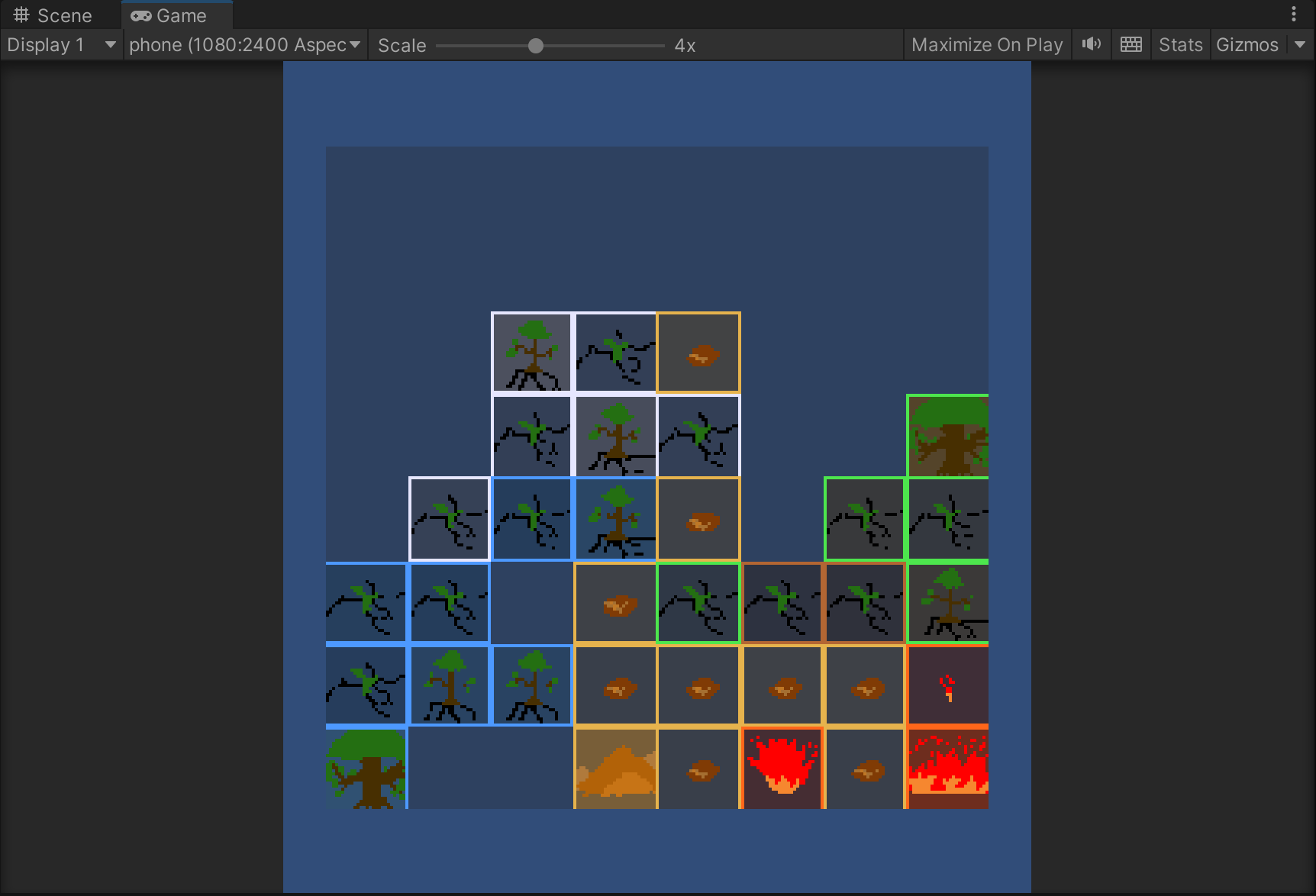Click the top seed tile with orange border
The width and height of the screenshot is (1316, 896).
pyautogui.click(x=698, y=353)
